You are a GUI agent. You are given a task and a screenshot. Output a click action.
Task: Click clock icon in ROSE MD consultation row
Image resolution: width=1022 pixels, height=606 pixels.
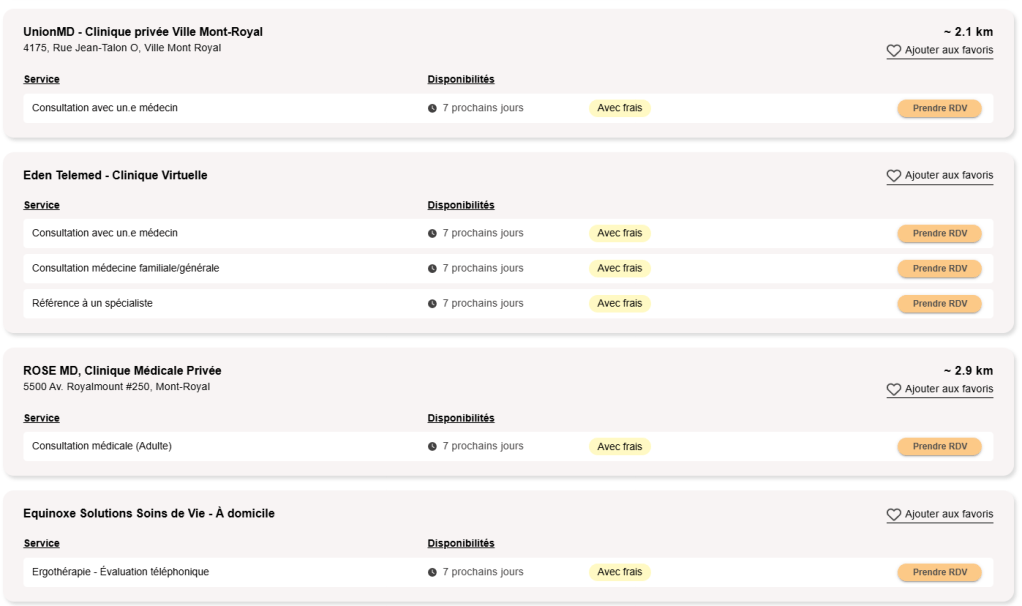(432, 447)
